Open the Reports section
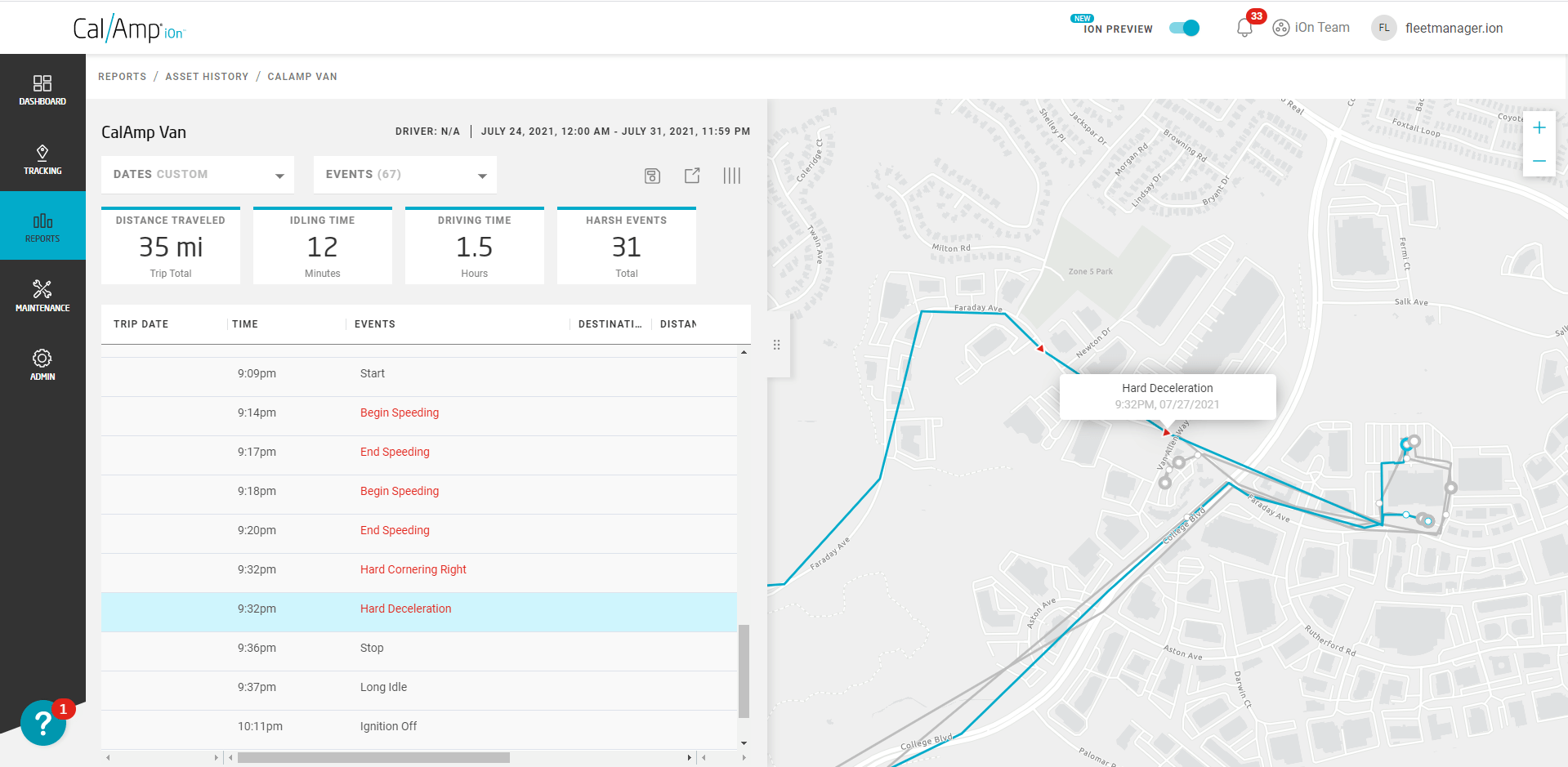Viewport: 1568px width, 767px height. coord(42,225)
